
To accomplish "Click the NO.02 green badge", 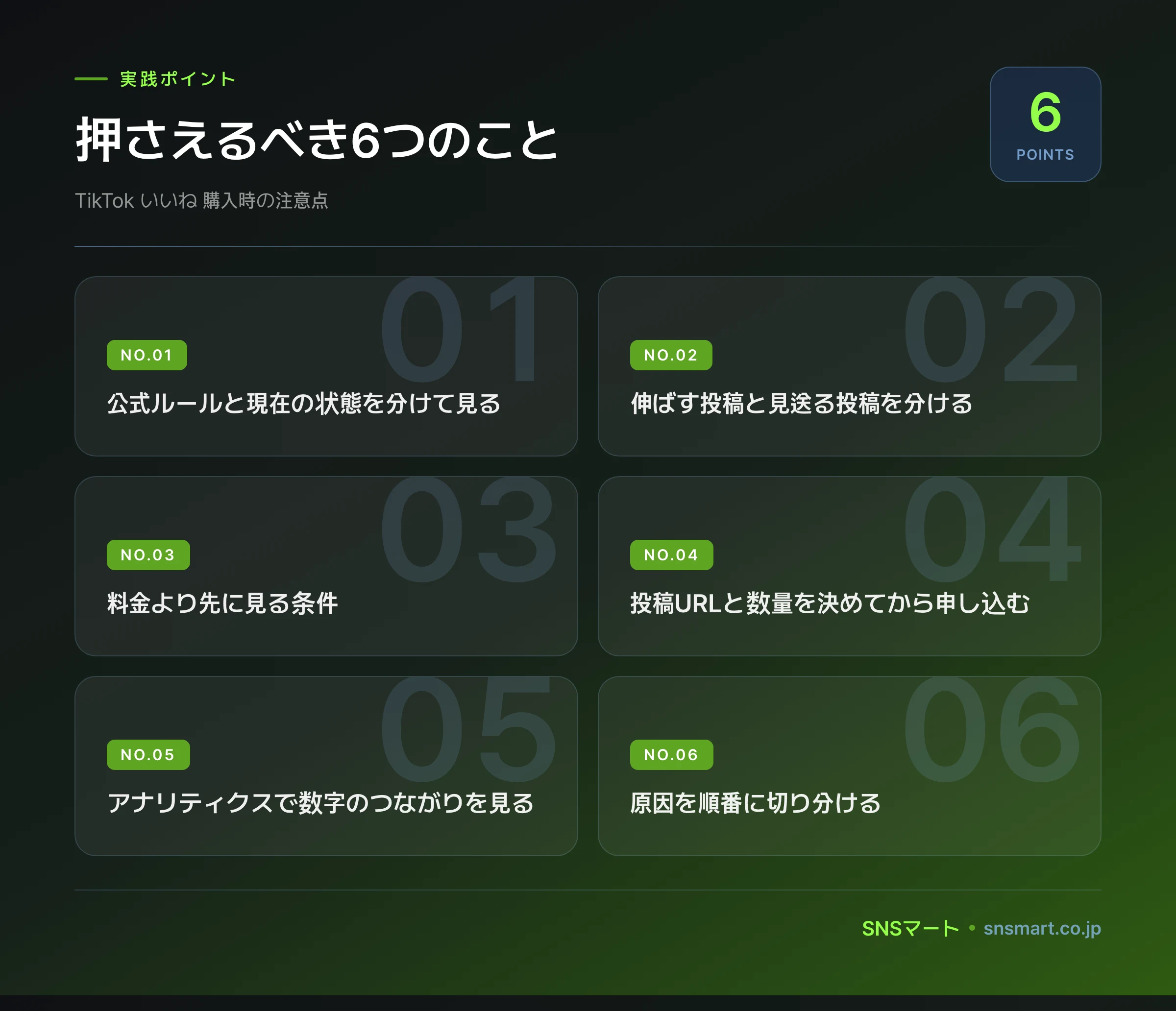I will tap(670, 355).
